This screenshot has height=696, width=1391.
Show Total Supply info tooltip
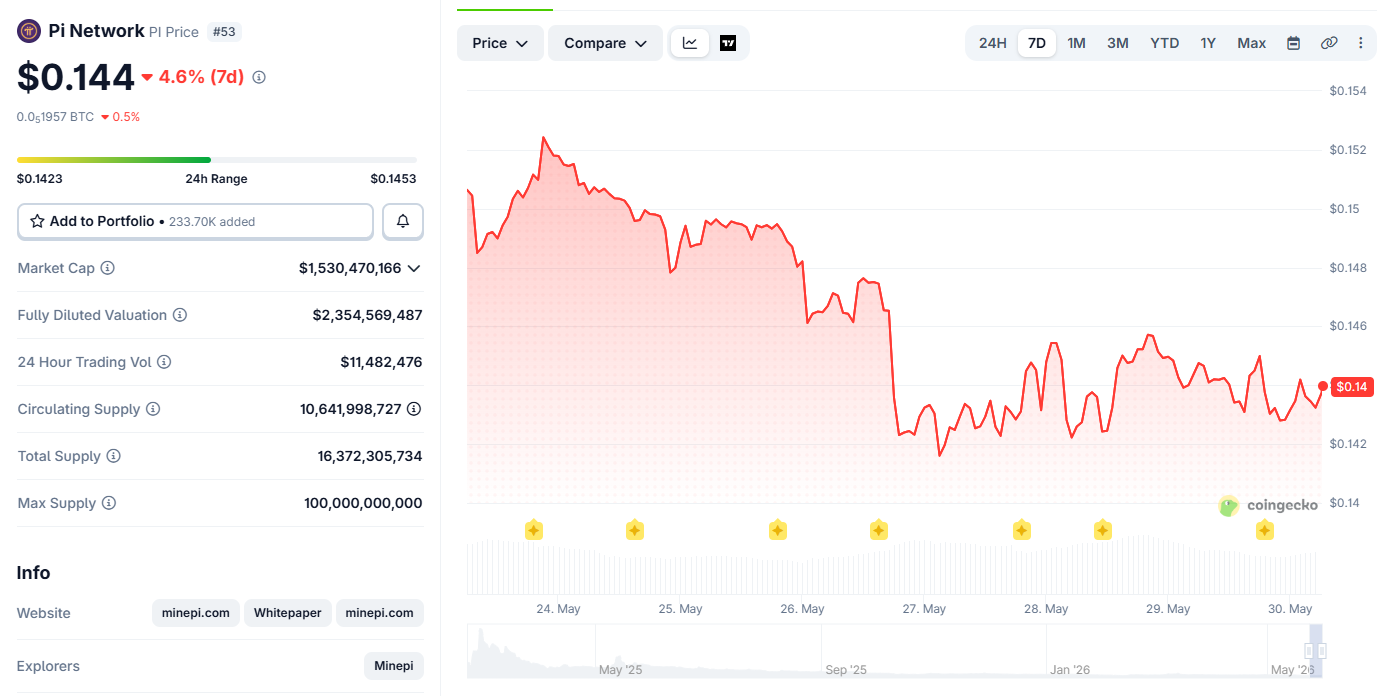114,456
